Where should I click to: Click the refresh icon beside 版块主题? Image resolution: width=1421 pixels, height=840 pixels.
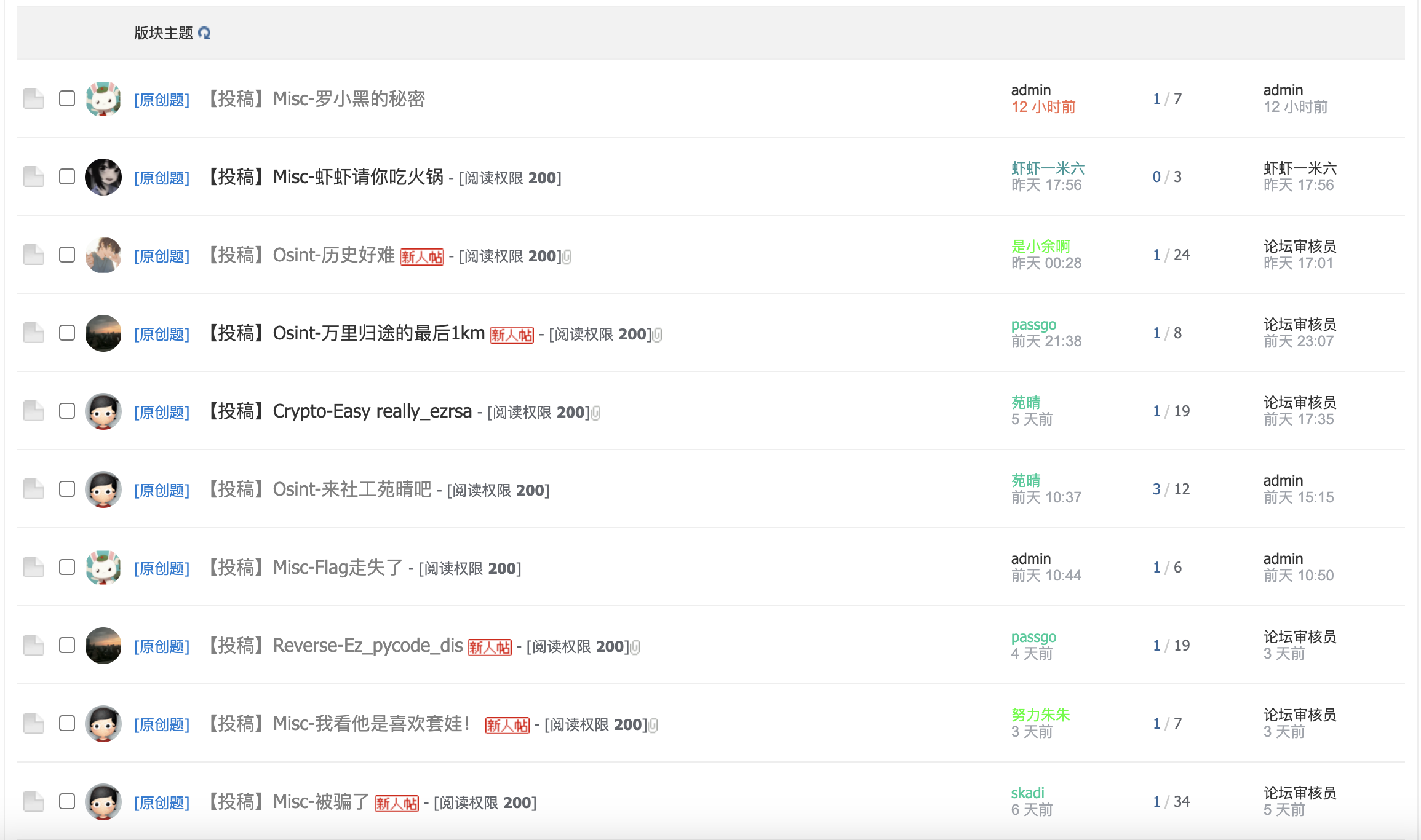205,33
